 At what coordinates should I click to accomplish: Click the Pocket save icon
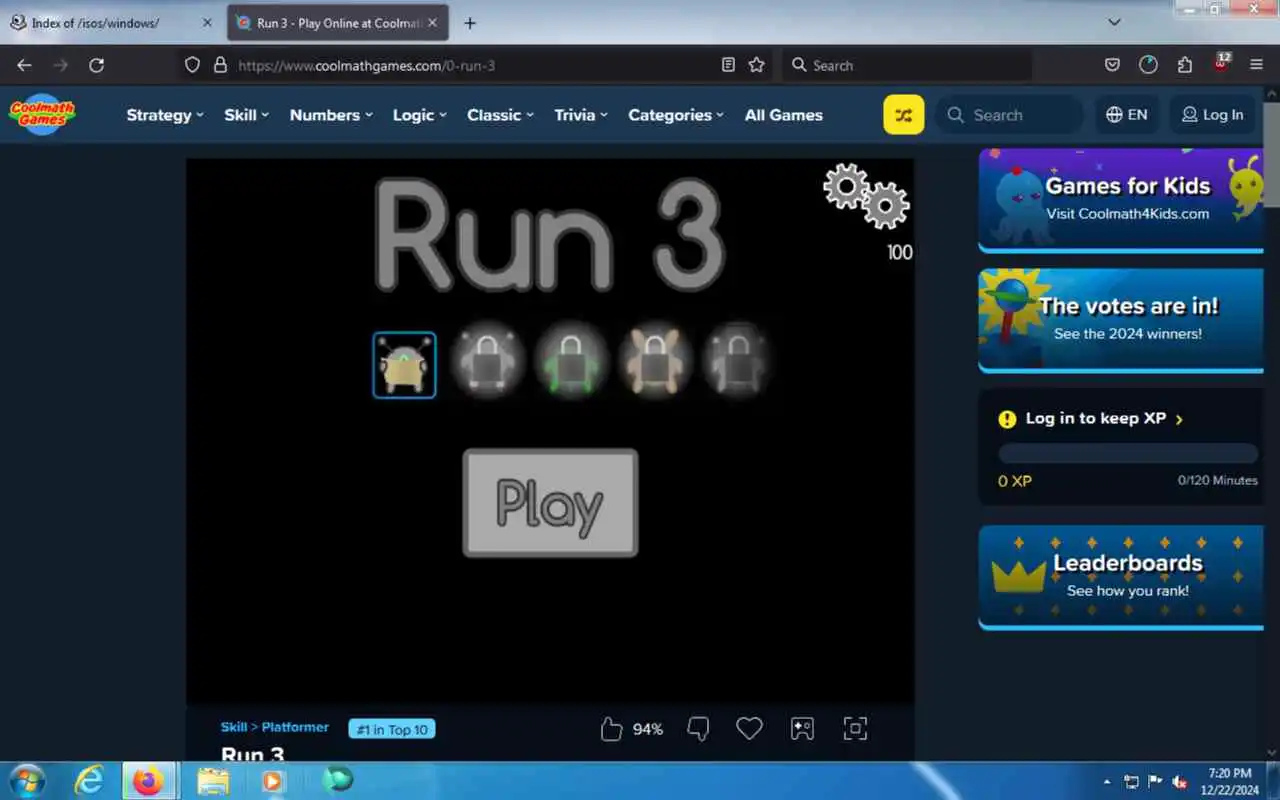[1112, 65]
